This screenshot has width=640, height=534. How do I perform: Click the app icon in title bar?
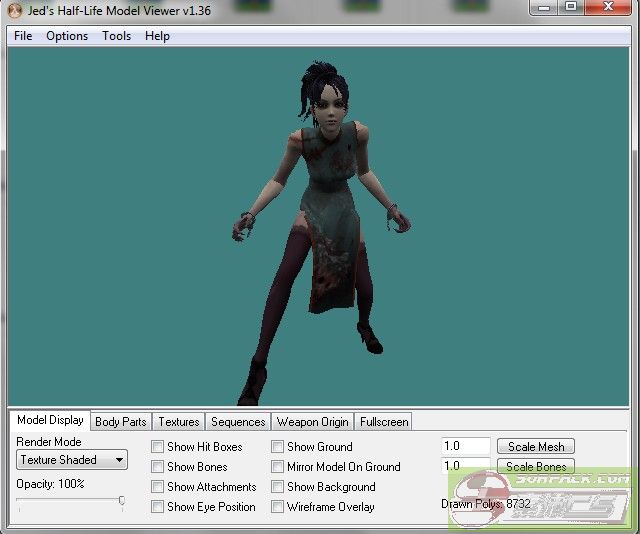(14, 11)
